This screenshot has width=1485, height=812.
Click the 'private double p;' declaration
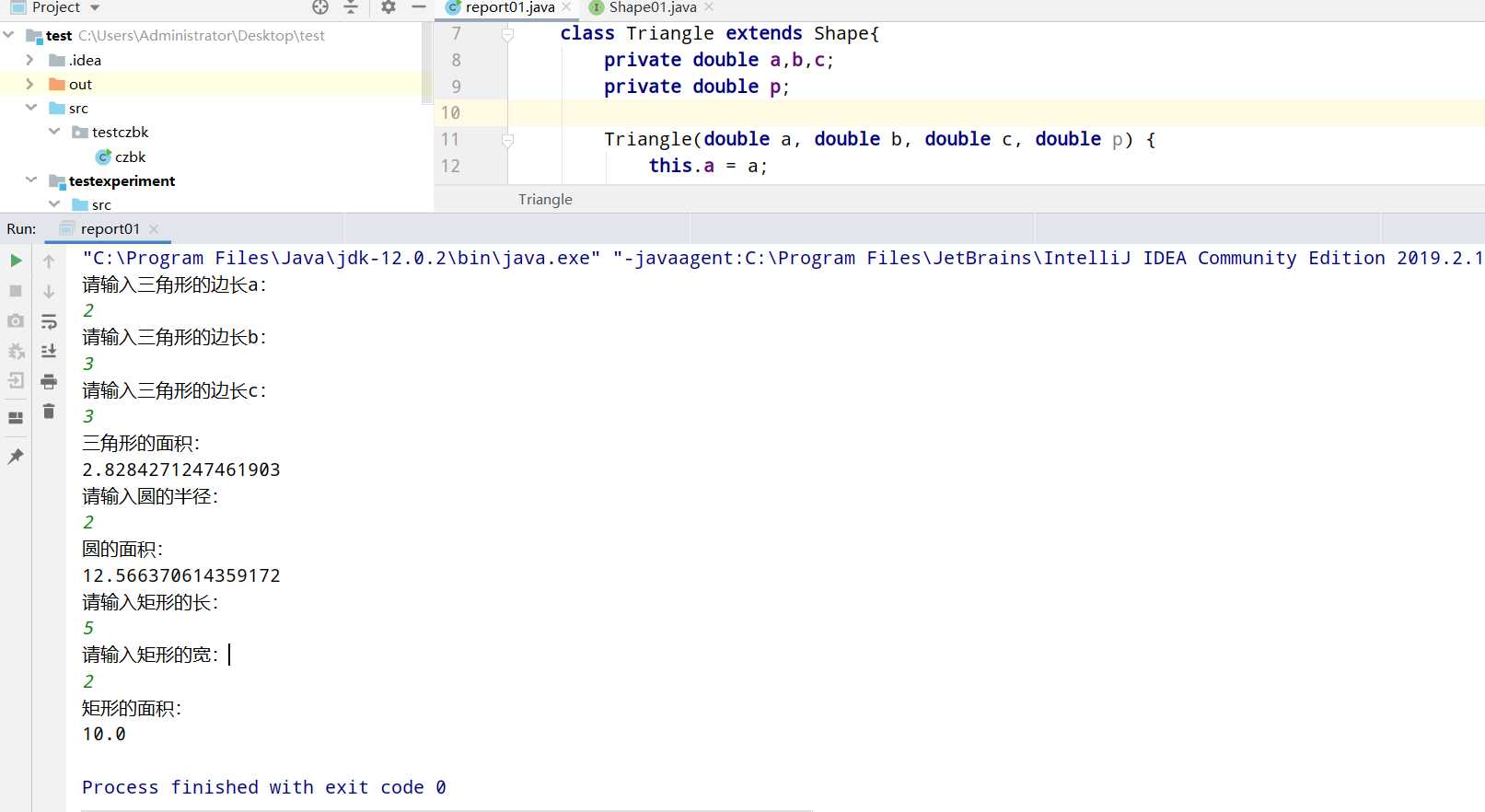[697, 87]
